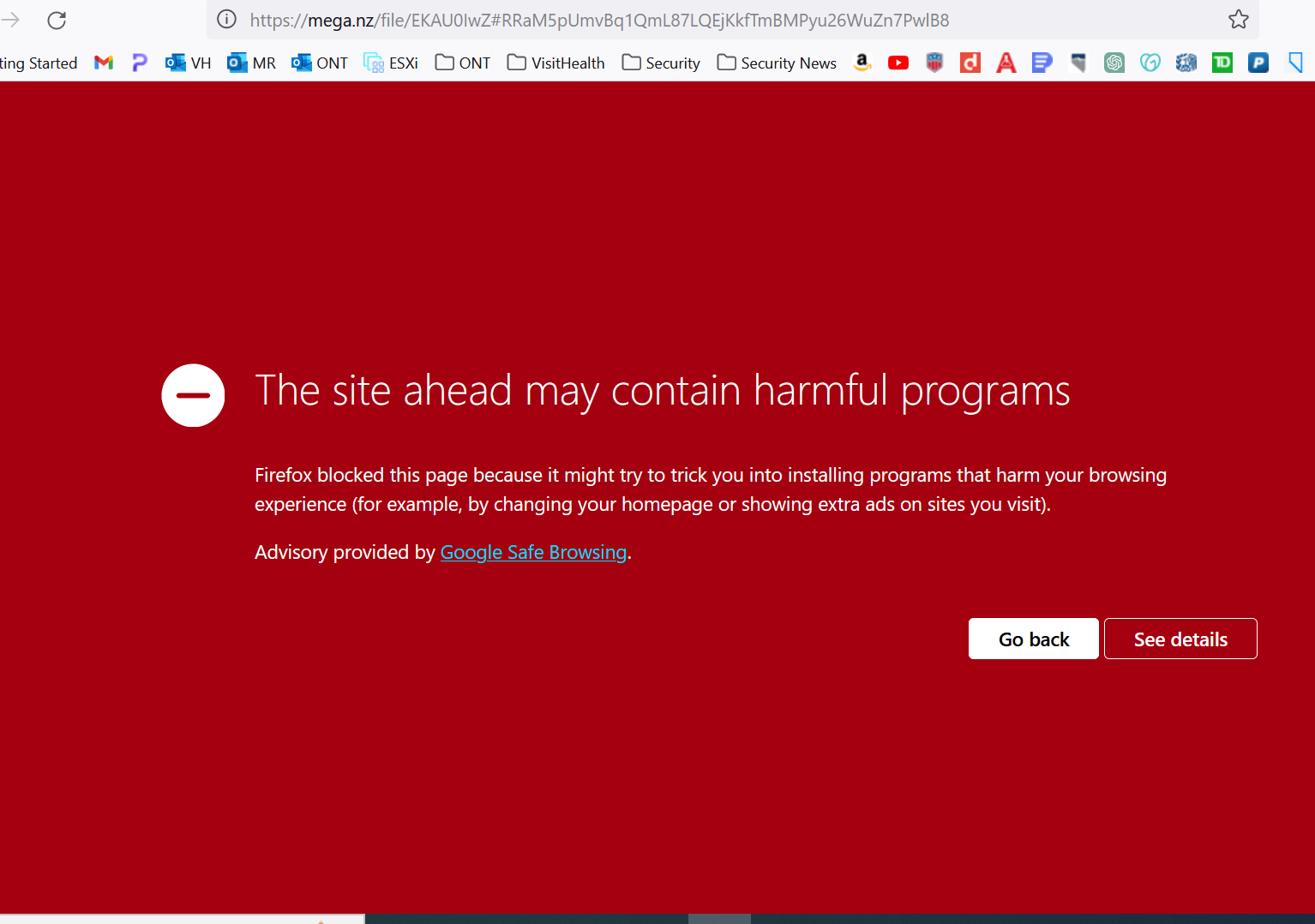The width and height of the screenshot is (1315, 924).
Task: Open the VH Outlook bookmark
Action: tap(188, 63)
